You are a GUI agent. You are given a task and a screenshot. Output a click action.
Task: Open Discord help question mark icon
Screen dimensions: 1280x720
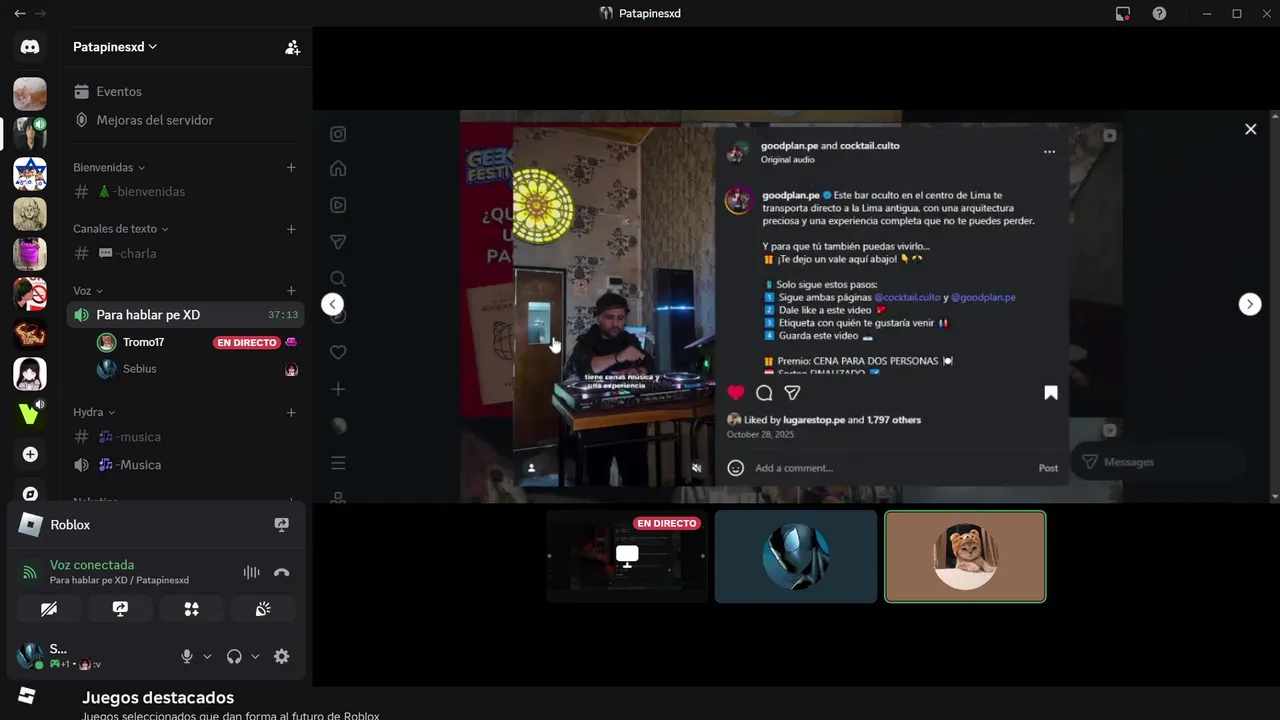(1159, 13)
